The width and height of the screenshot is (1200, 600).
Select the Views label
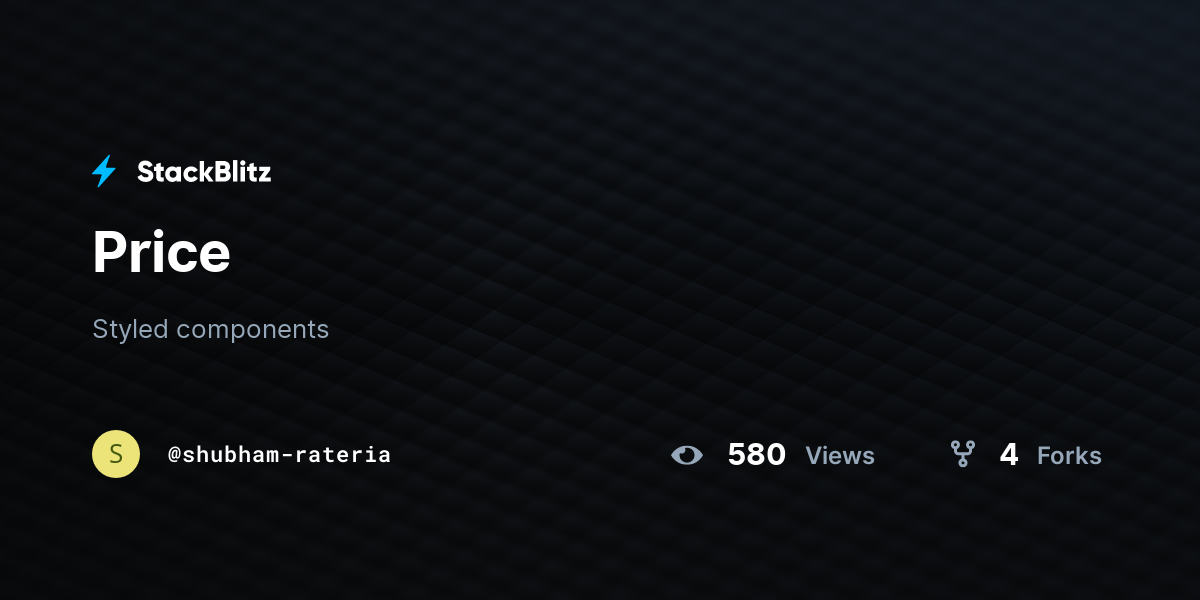(x=840, y=456)
